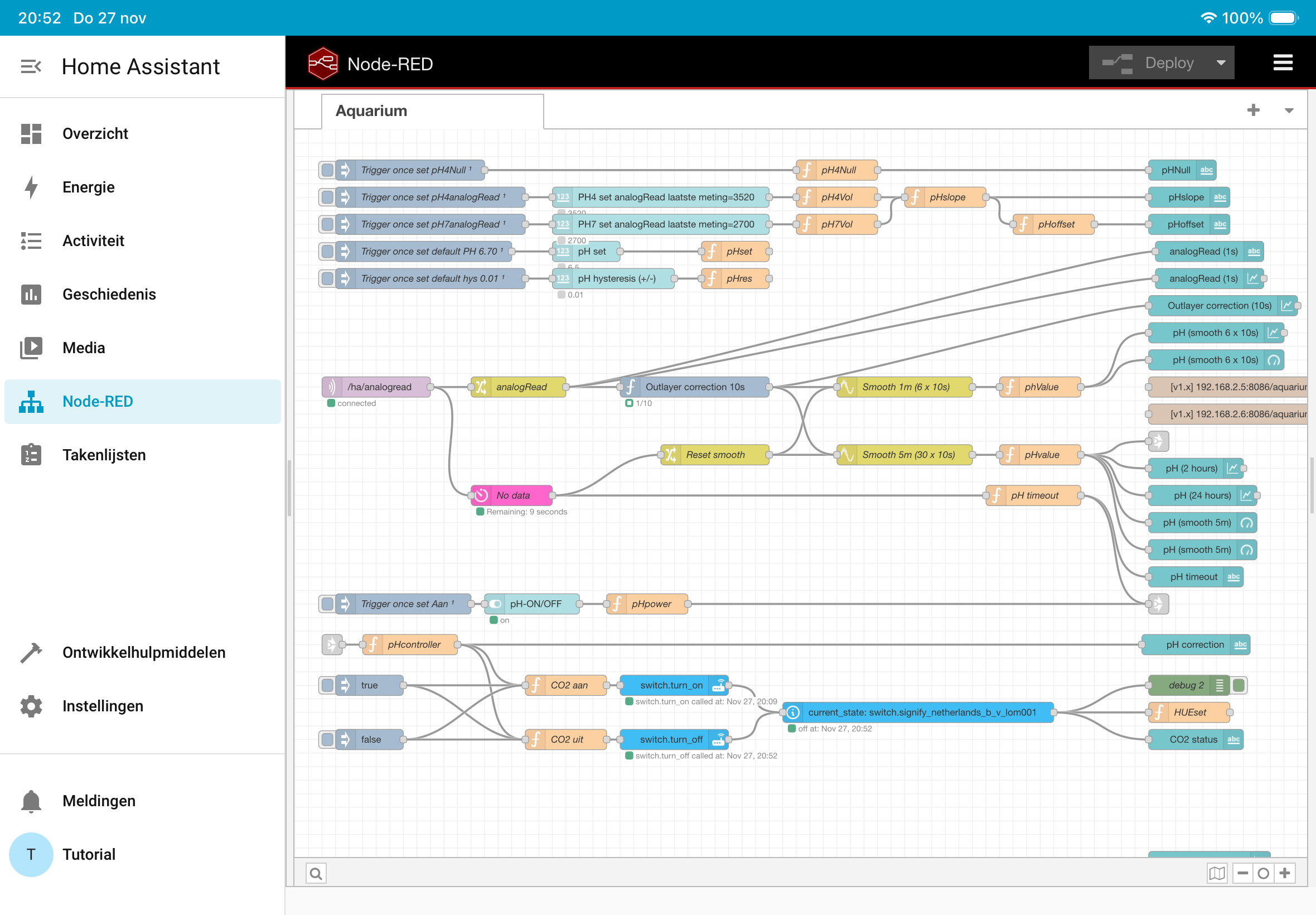Reset zoom with circle icon

[x=1263, y=873]
